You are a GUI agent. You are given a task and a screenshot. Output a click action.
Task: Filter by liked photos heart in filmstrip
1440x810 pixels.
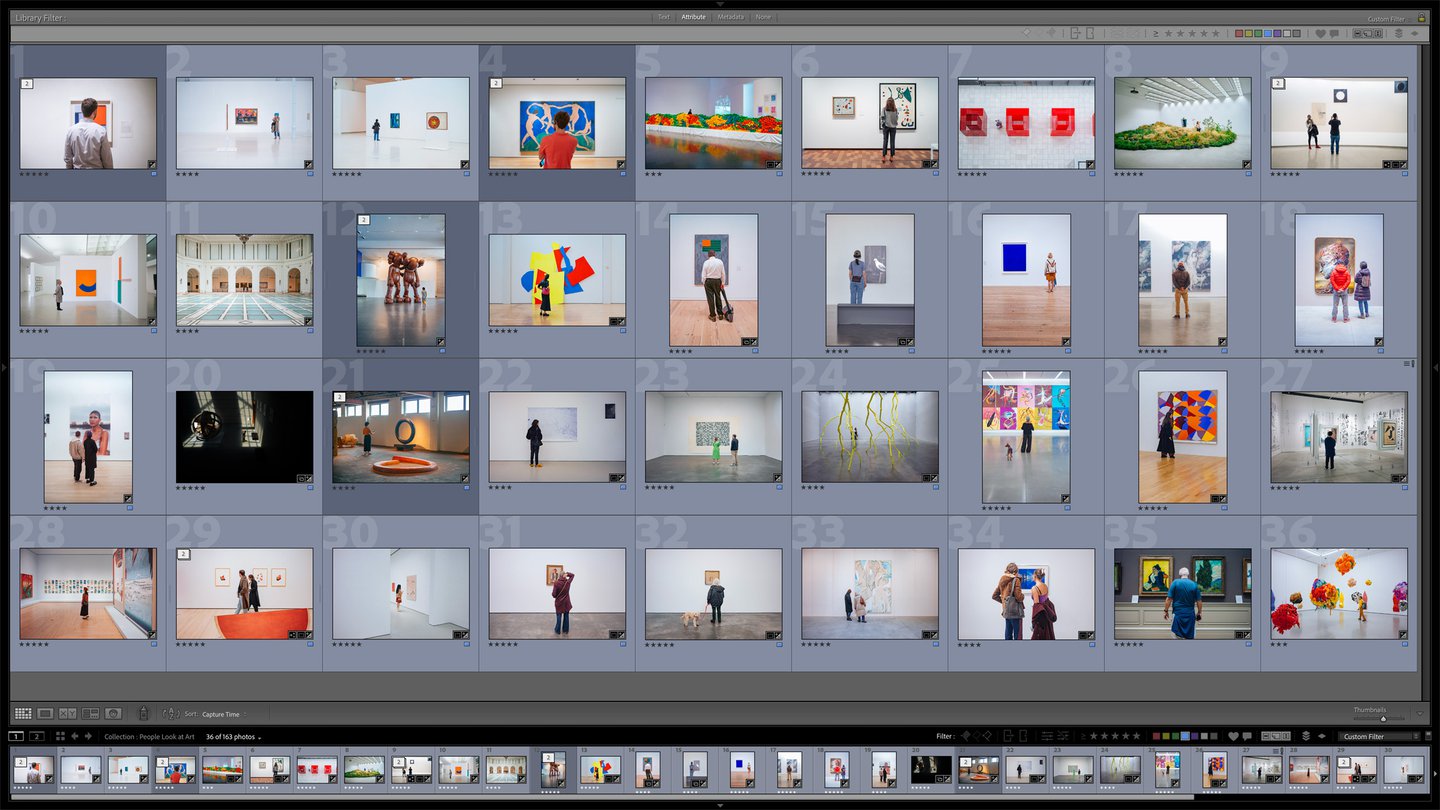click(x=1234, y=736)
